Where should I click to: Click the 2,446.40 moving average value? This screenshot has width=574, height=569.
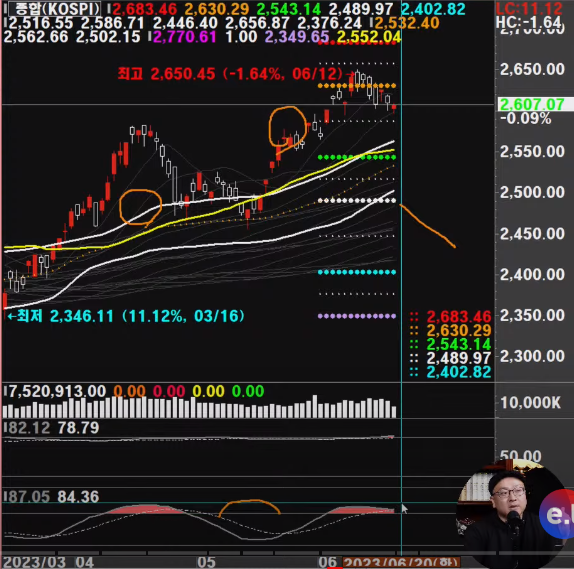point(185,23)
